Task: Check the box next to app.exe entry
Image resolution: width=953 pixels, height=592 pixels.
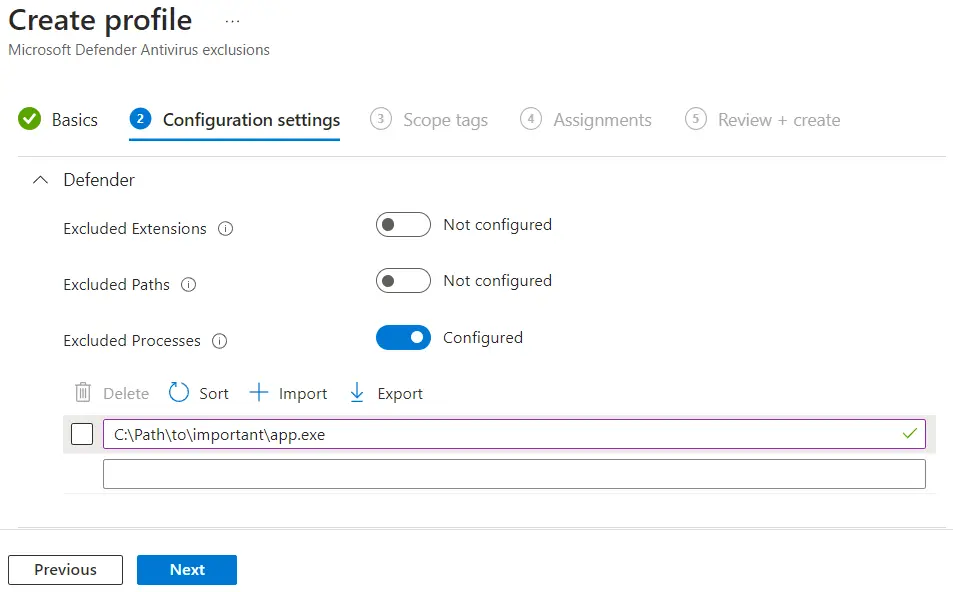Action: [x=82, y=434]
